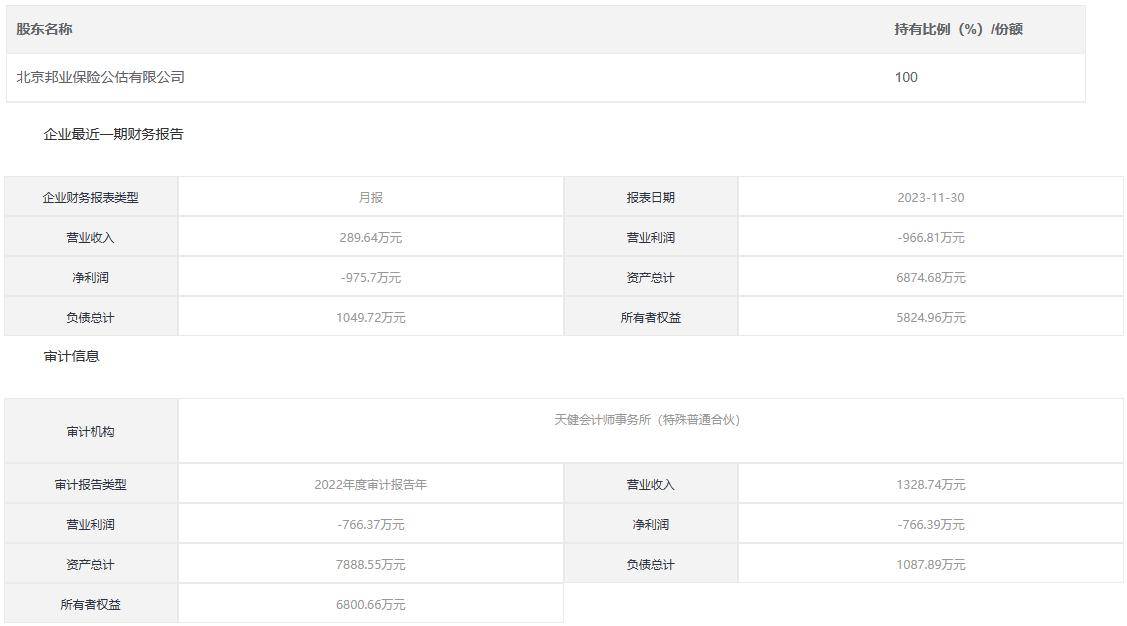The image size is (1127, 626).
Task: Click audit report type 2022年度审计报告年
Action: tap(370, 484)
